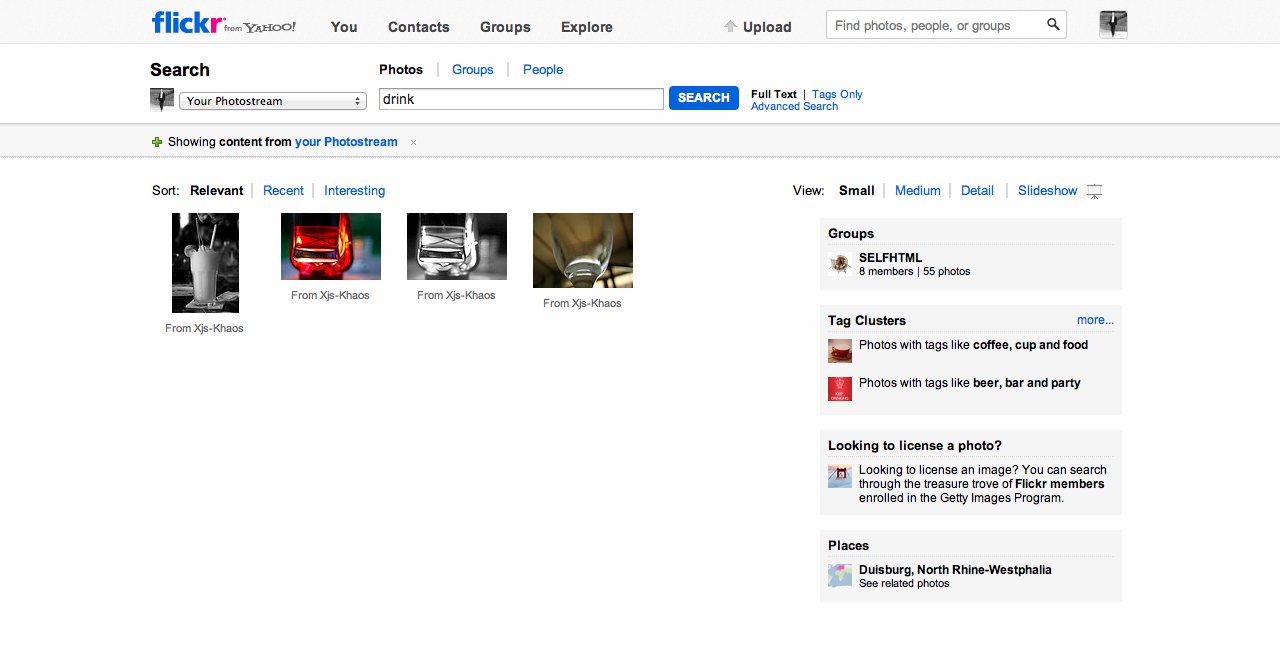Click See related photos

904,583
